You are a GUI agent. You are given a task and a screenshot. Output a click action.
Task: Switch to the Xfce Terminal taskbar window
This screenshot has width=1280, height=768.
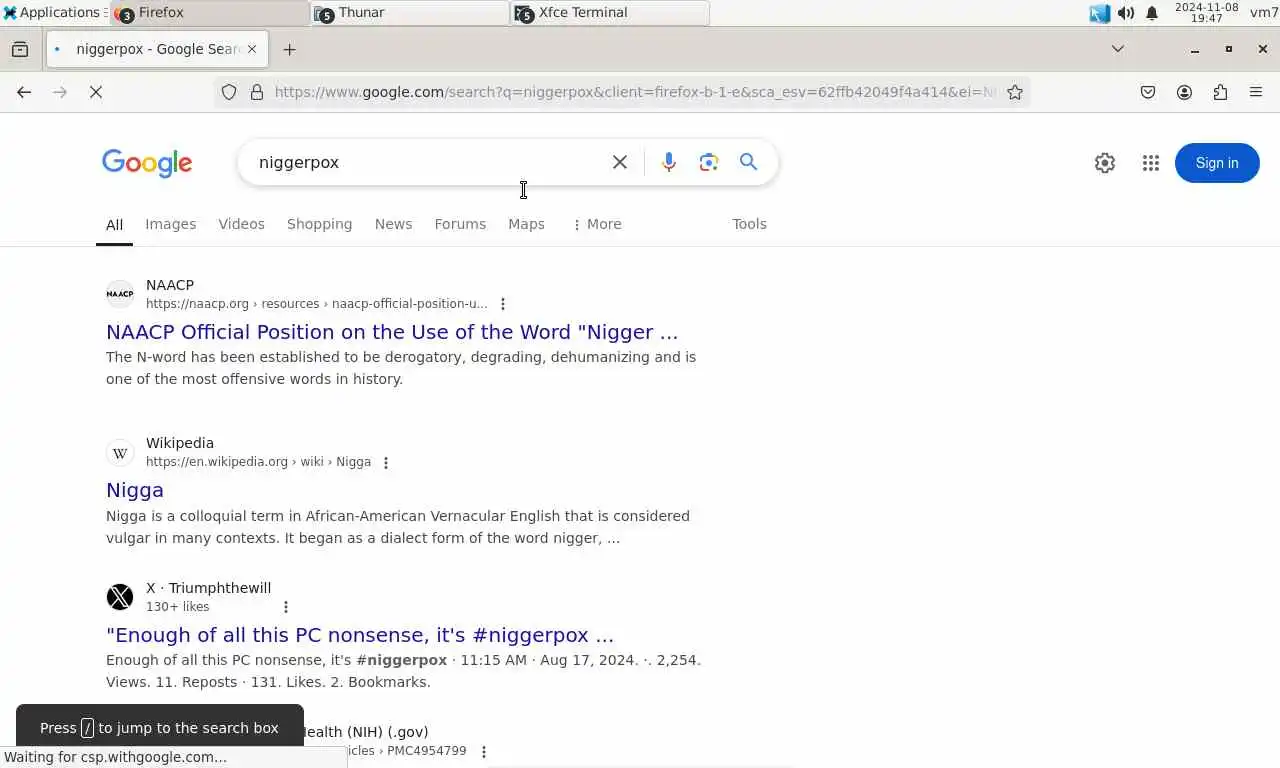[610, 13]
